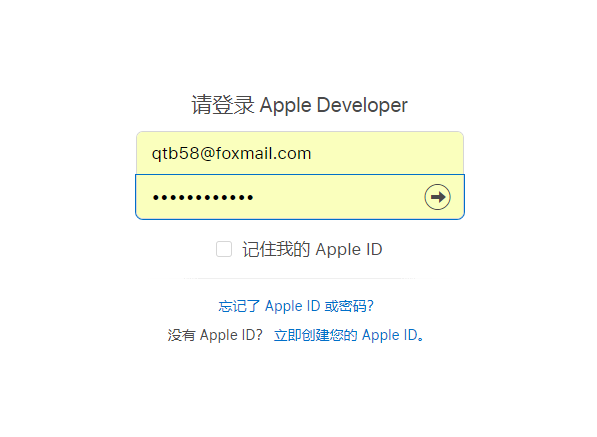The image size is (597, 437).
Task: Focus the password input field
Action: pos(300,197)
